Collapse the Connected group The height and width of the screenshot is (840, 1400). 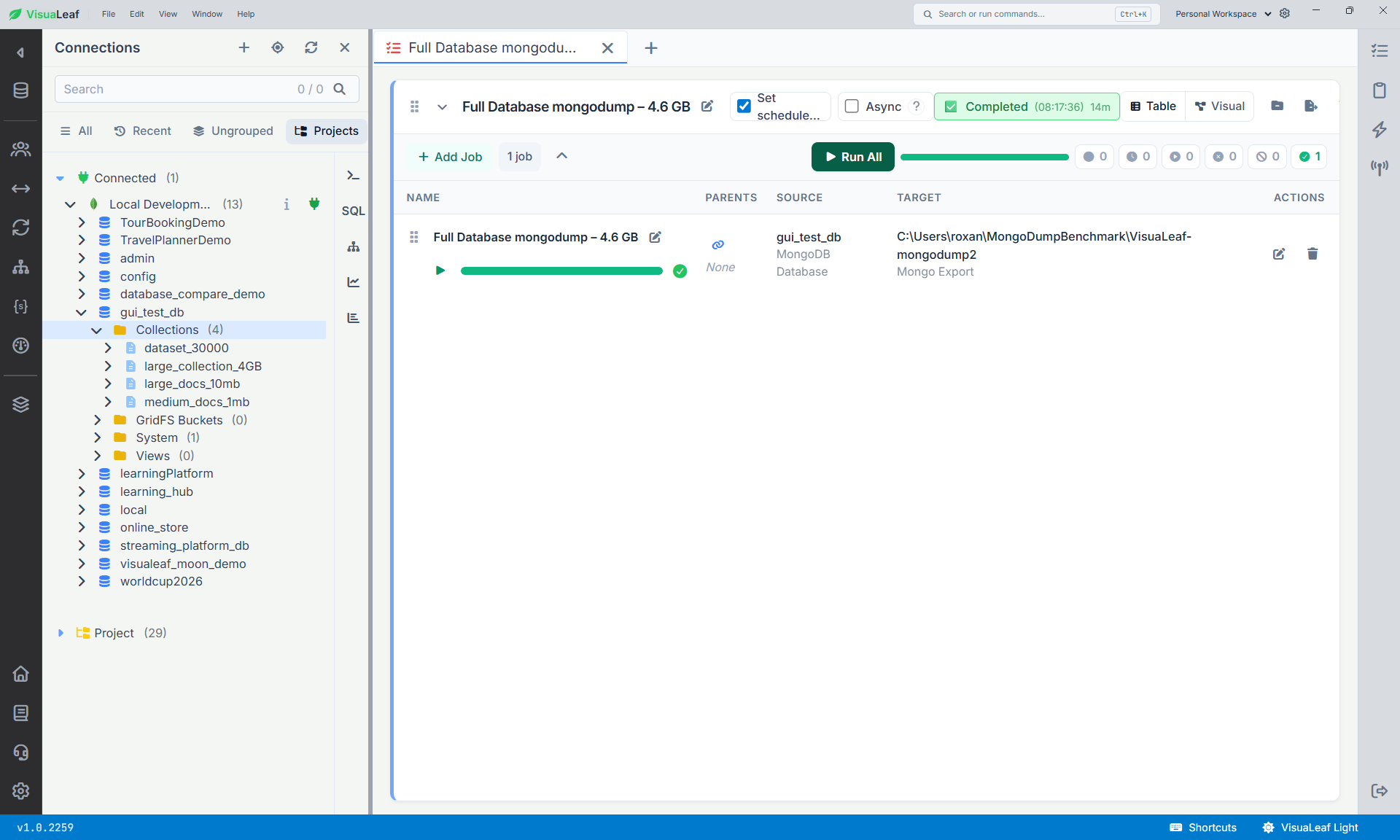coord(61,178)
